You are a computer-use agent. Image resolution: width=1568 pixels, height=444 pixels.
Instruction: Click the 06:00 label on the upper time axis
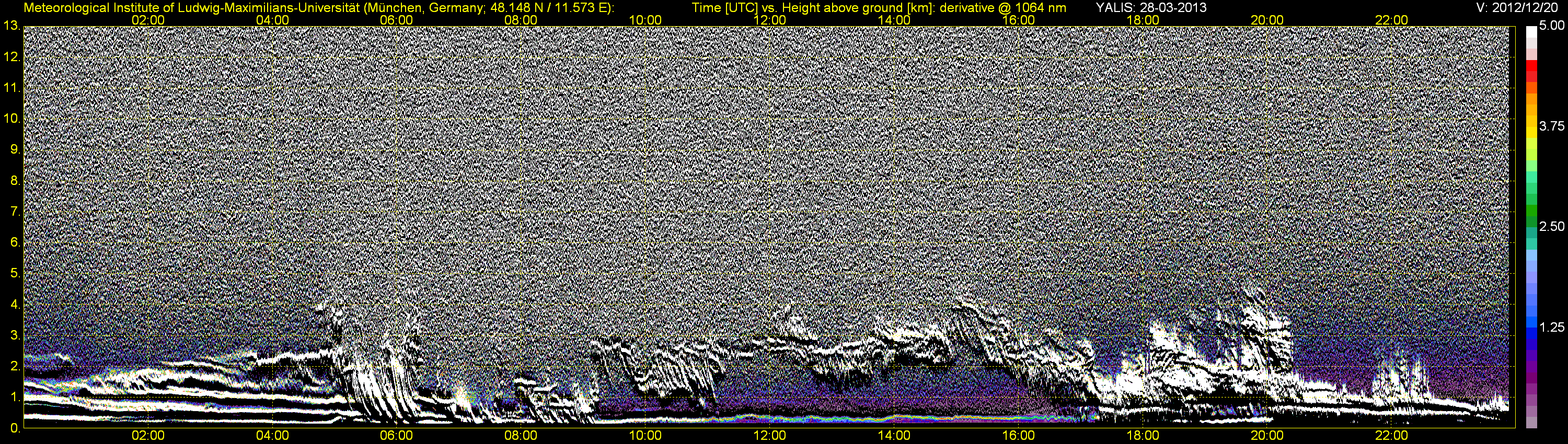[397, 20]
